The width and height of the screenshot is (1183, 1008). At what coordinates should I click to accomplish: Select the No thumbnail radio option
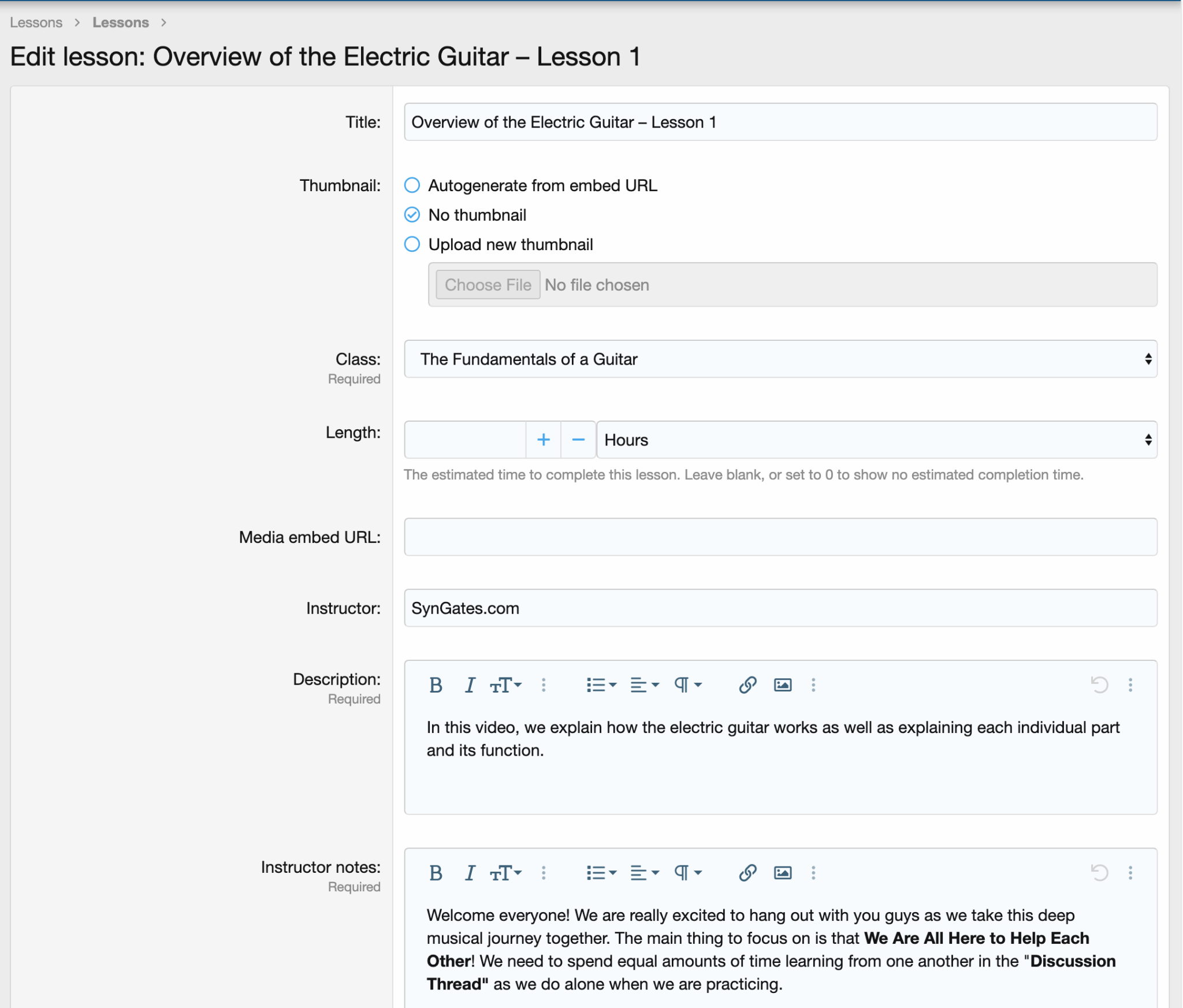(412, 215)
